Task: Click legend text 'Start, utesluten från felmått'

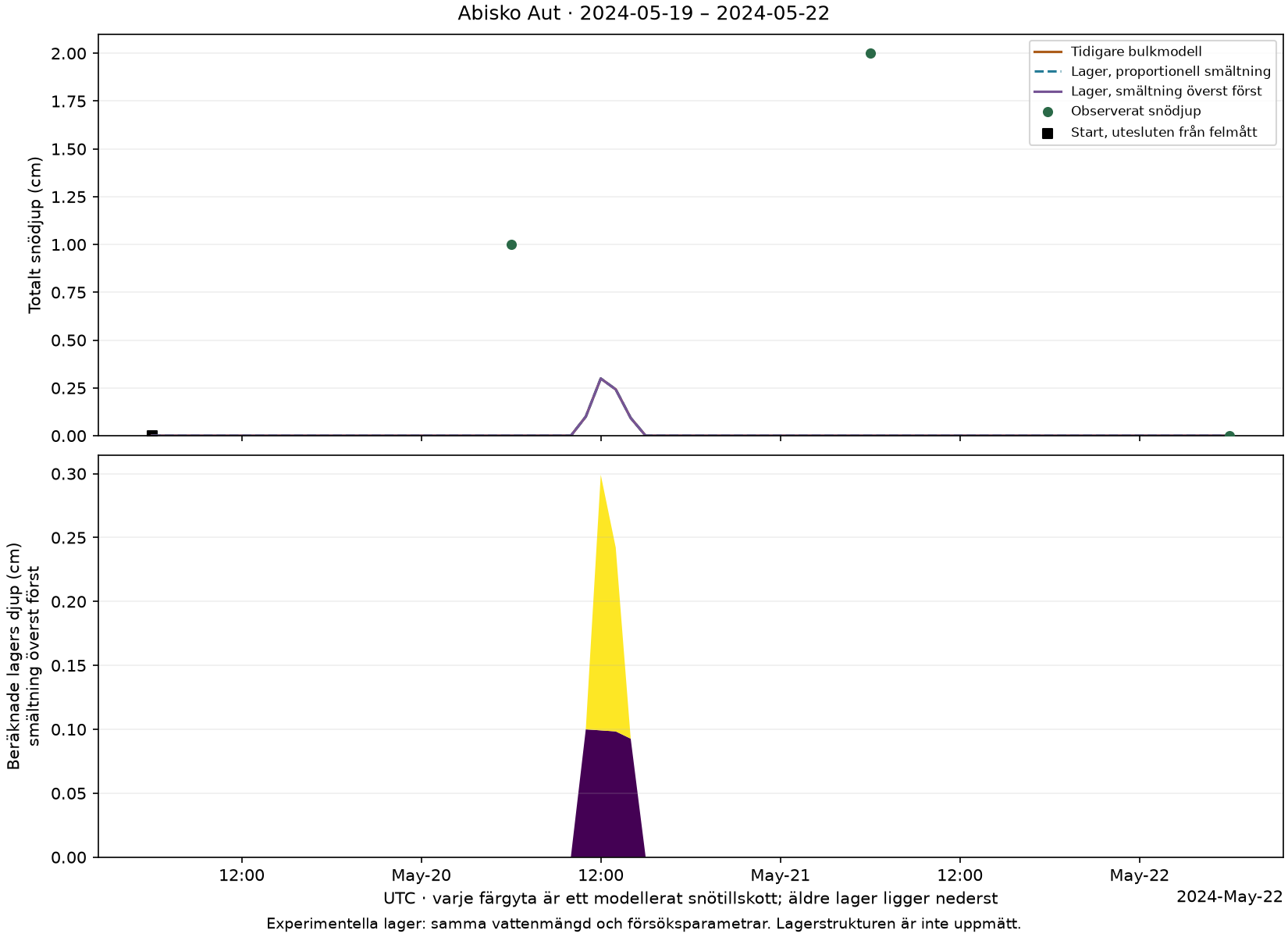Action: [x=1164, y=133]
